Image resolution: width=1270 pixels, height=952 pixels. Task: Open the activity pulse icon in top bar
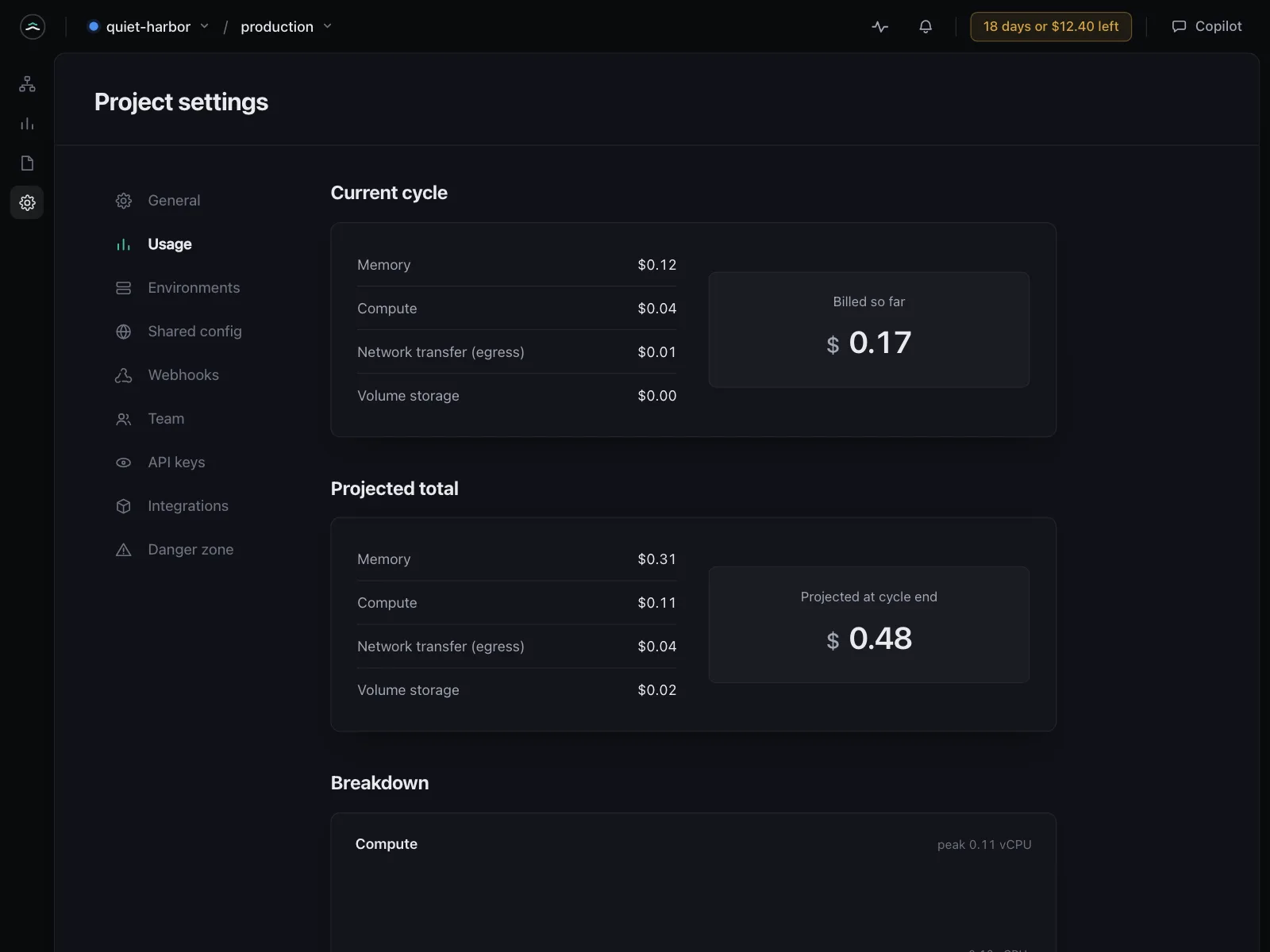[879, 26]
